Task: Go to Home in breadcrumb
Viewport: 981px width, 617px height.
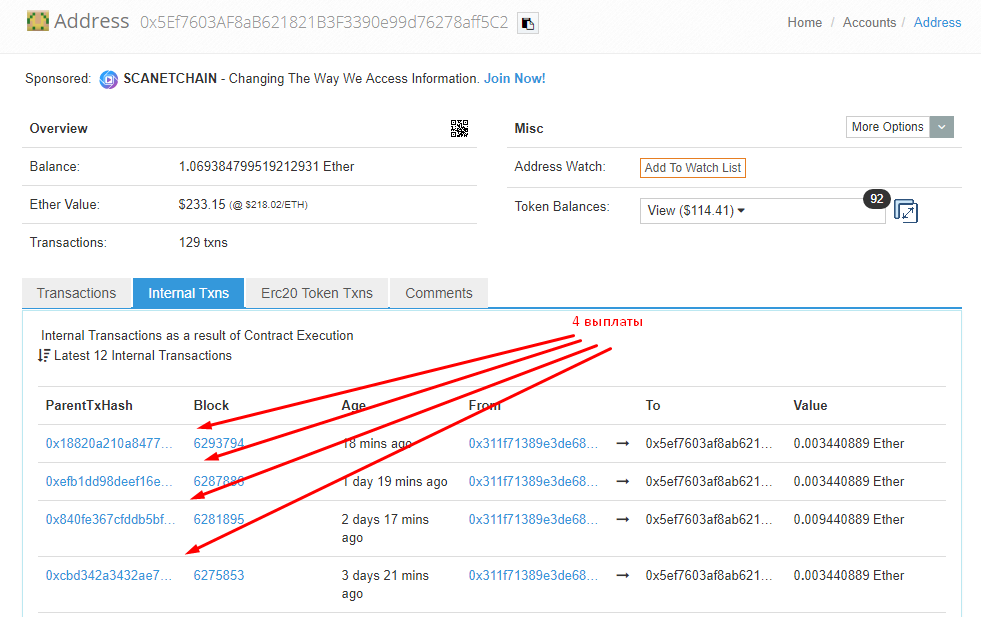Action: pos(804,22)
